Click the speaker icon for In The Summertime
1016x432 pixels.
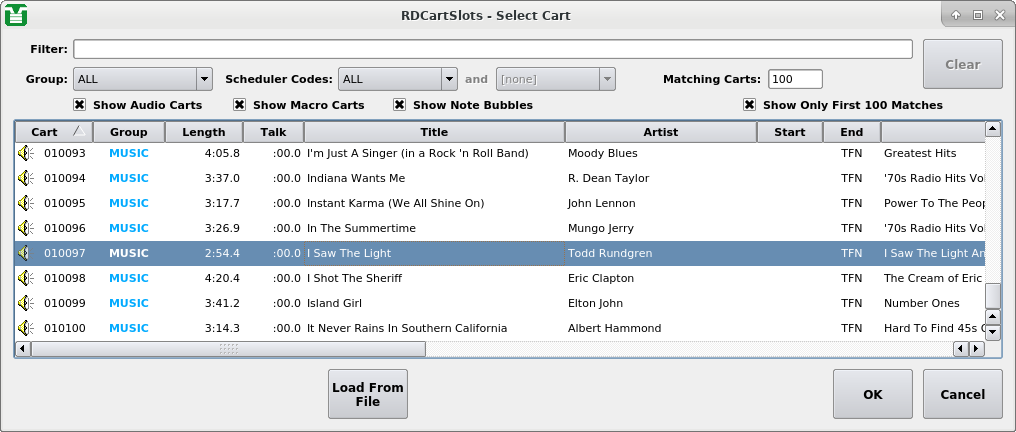click(25, 229)
